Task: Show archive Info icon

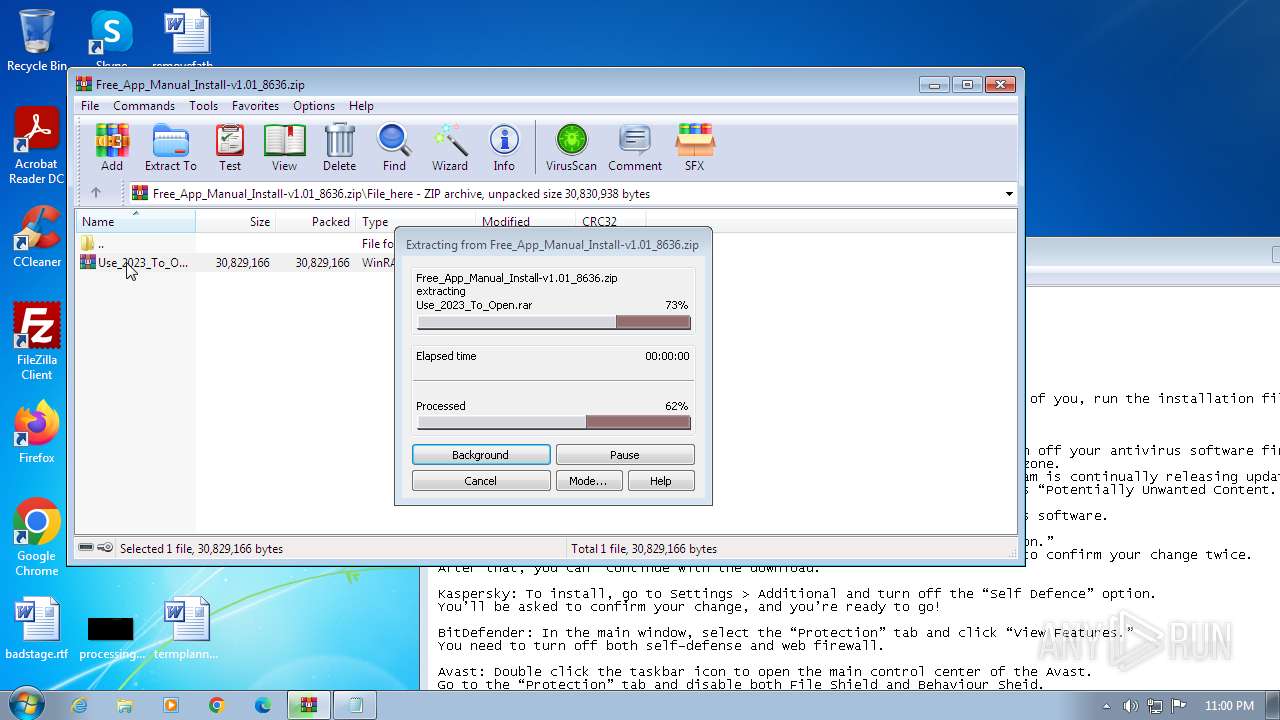Action: (x=504, y=147)
